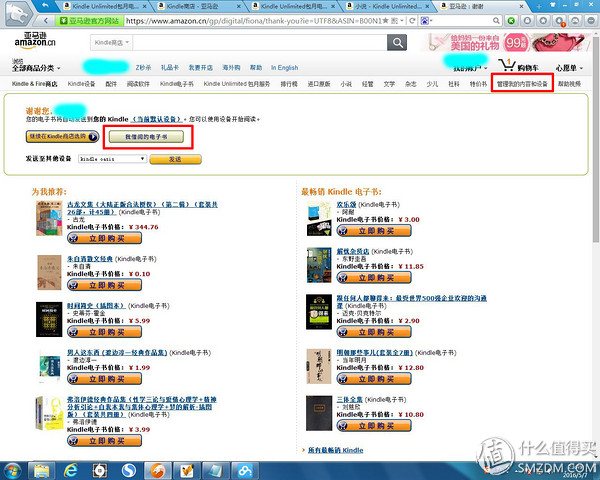This screenshot has height=480, width=600.
Task: Open the 所有最畅销 Kindle link
Action: pyautogui.click(x=336, y=450)
